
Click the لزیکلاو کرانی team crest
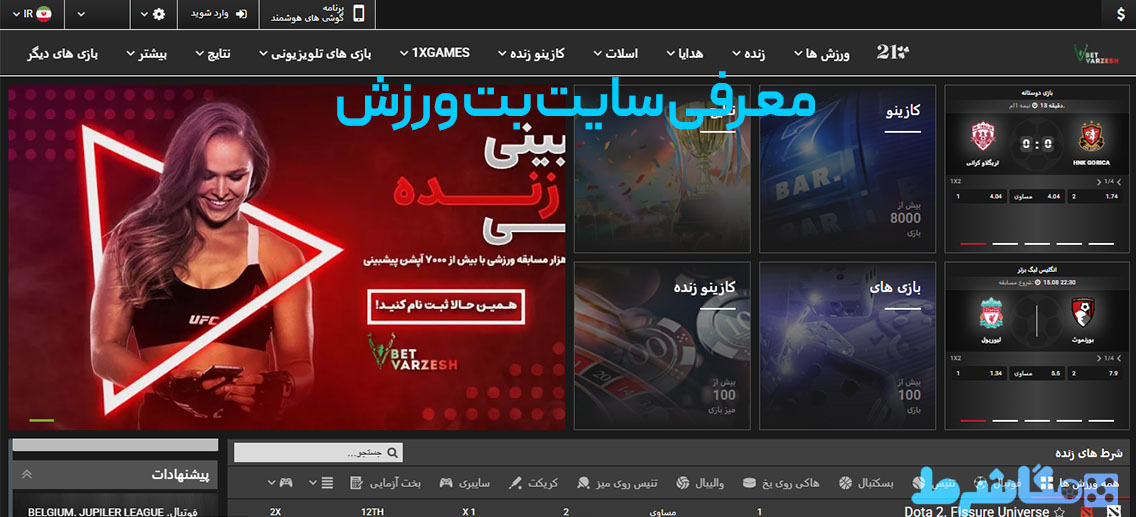click(x=985, y=135)
